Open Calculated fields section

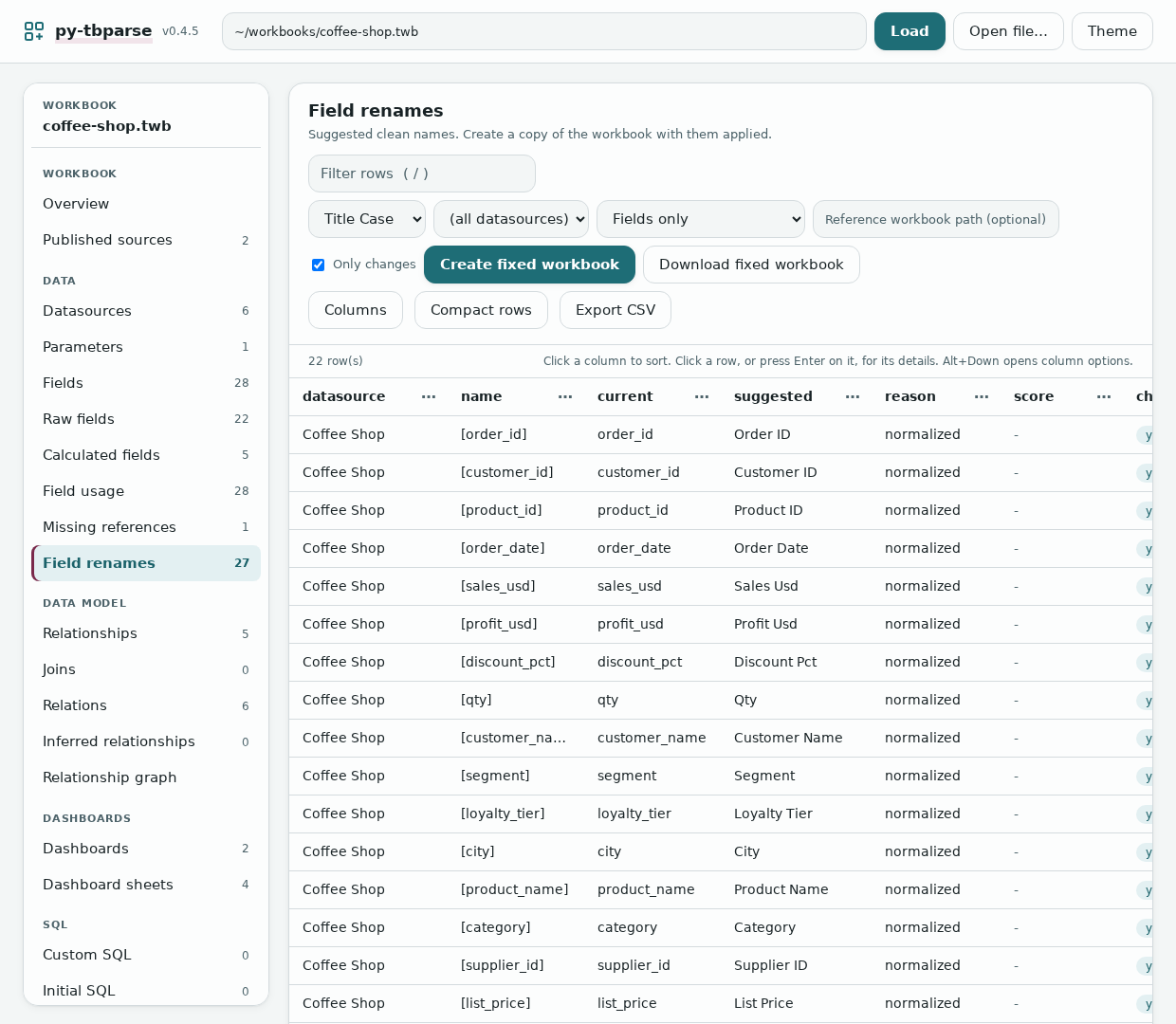tap(146, 455)
